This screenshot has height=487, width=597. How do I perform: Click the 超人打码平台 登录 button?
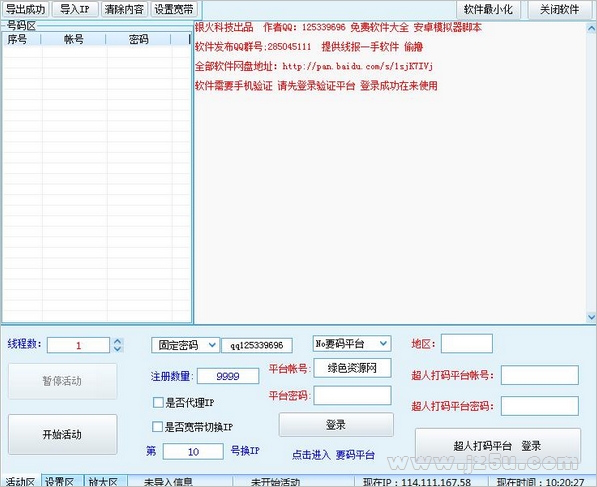pyautogui.click(x=498, y=445)
